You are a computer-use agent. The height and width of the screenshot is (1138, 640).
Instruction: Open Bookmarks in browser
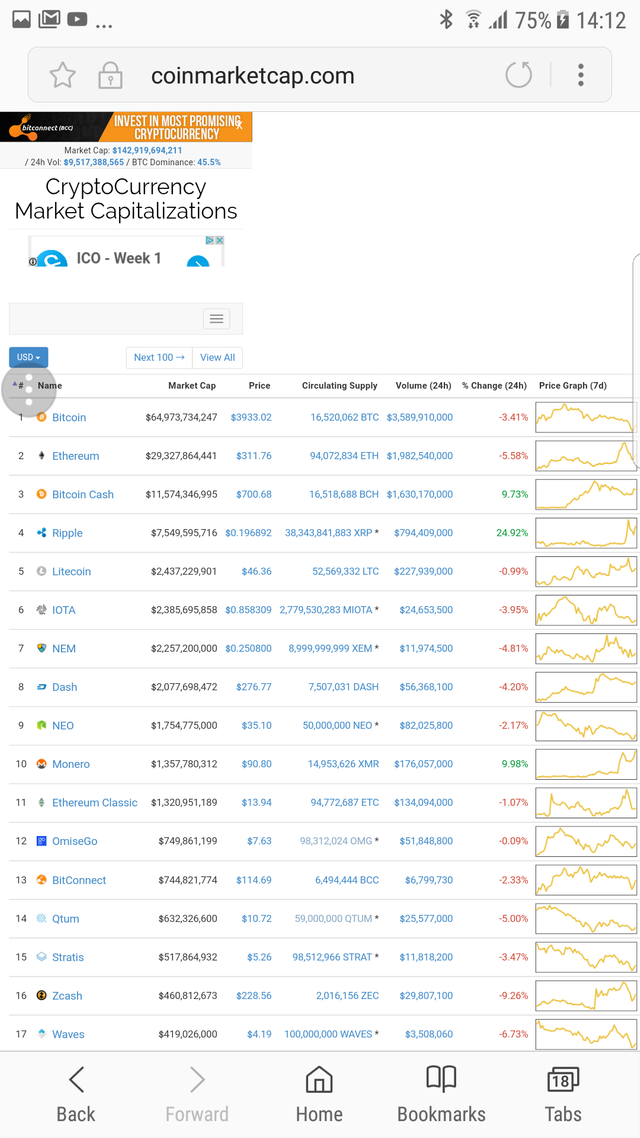tap(441, 1094)
